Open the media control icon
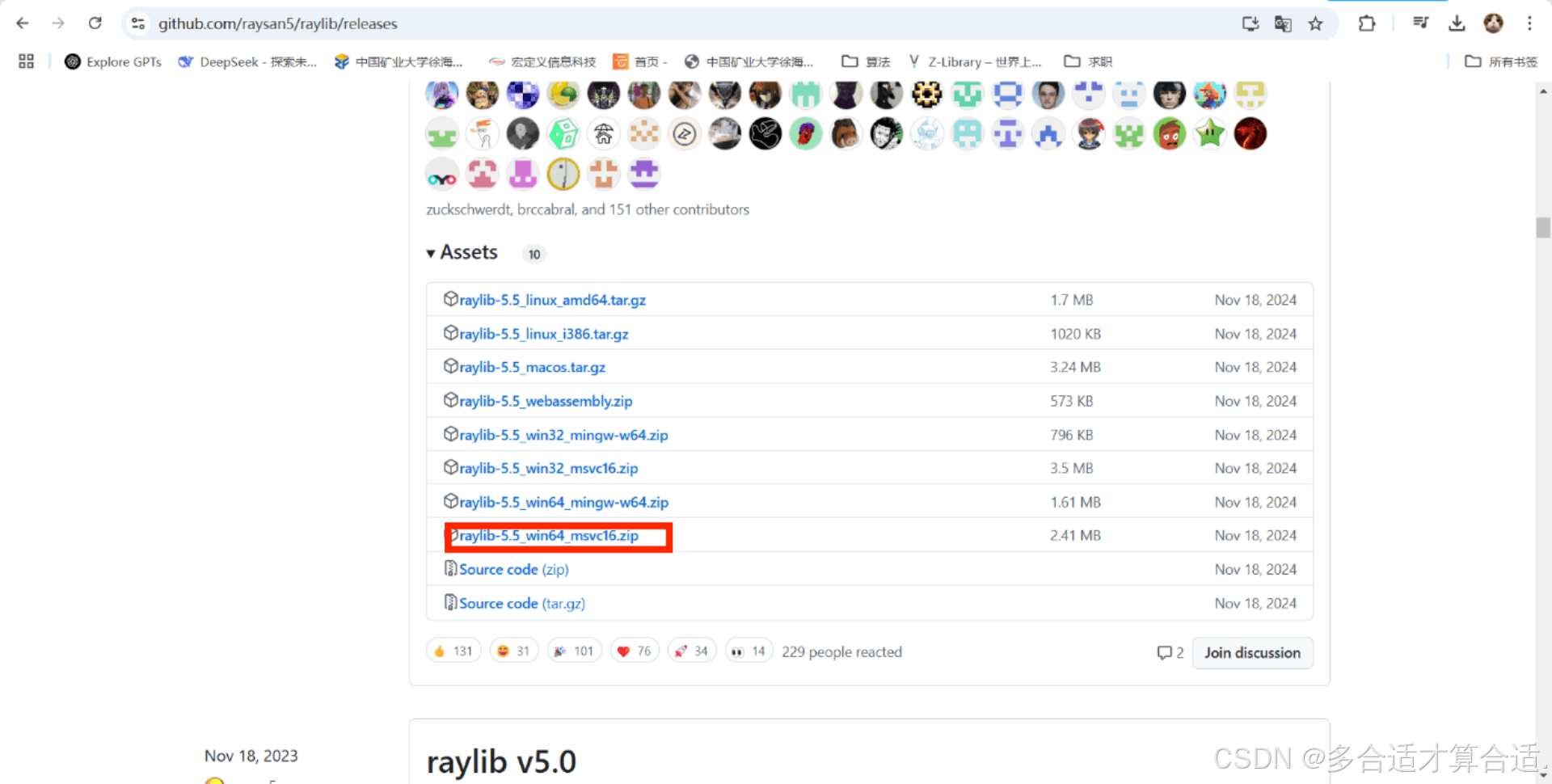 [1420, 23]
